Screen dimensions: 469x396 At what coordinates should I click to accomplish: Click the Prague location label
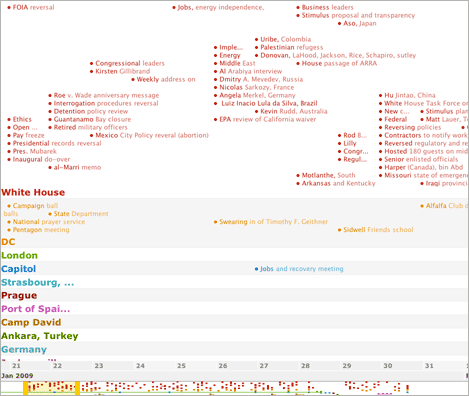point(19,296)
